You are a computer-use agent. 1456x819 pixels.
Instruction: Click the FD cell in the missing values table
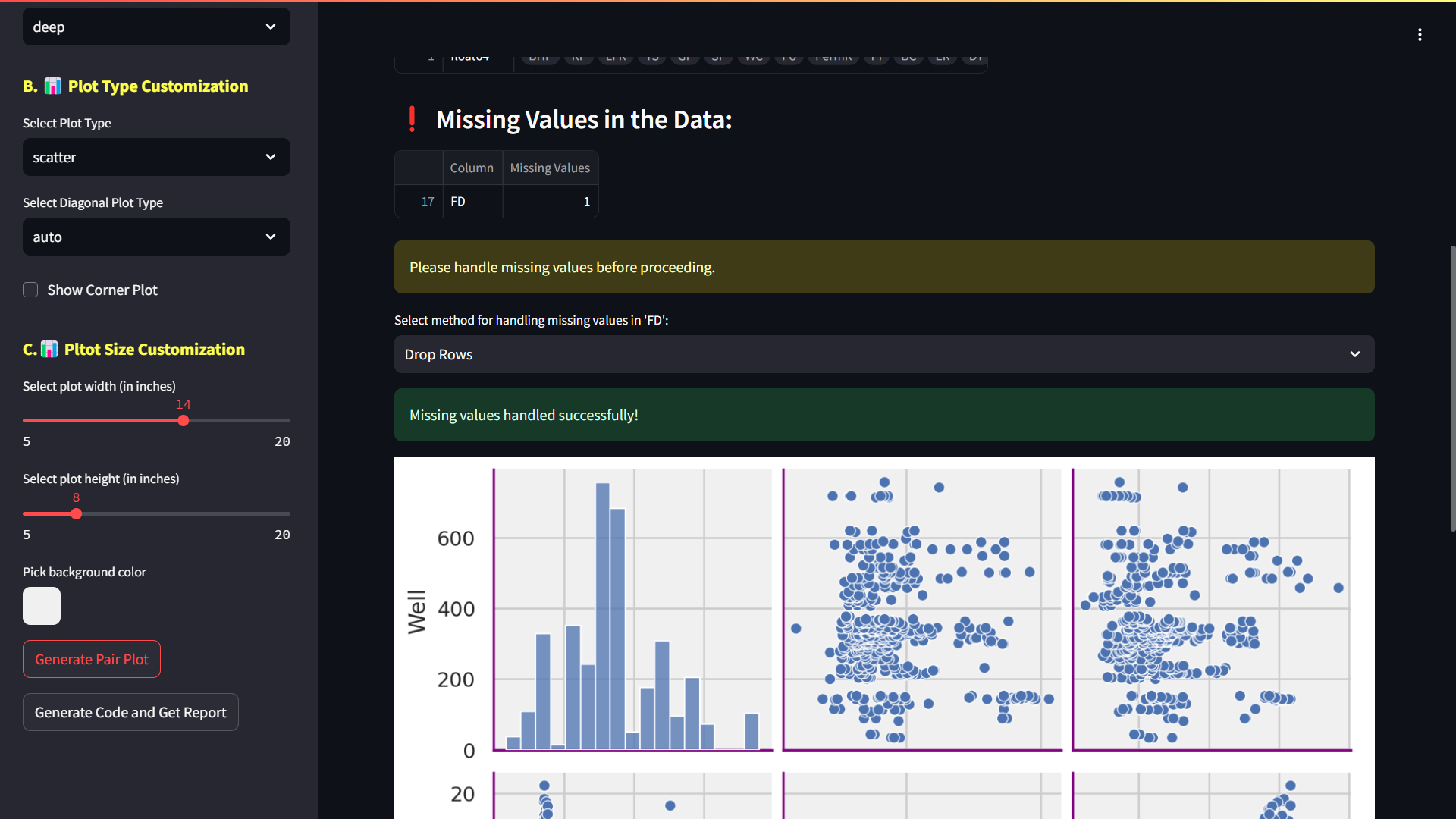pyautogui.click(x=472, y=201)
